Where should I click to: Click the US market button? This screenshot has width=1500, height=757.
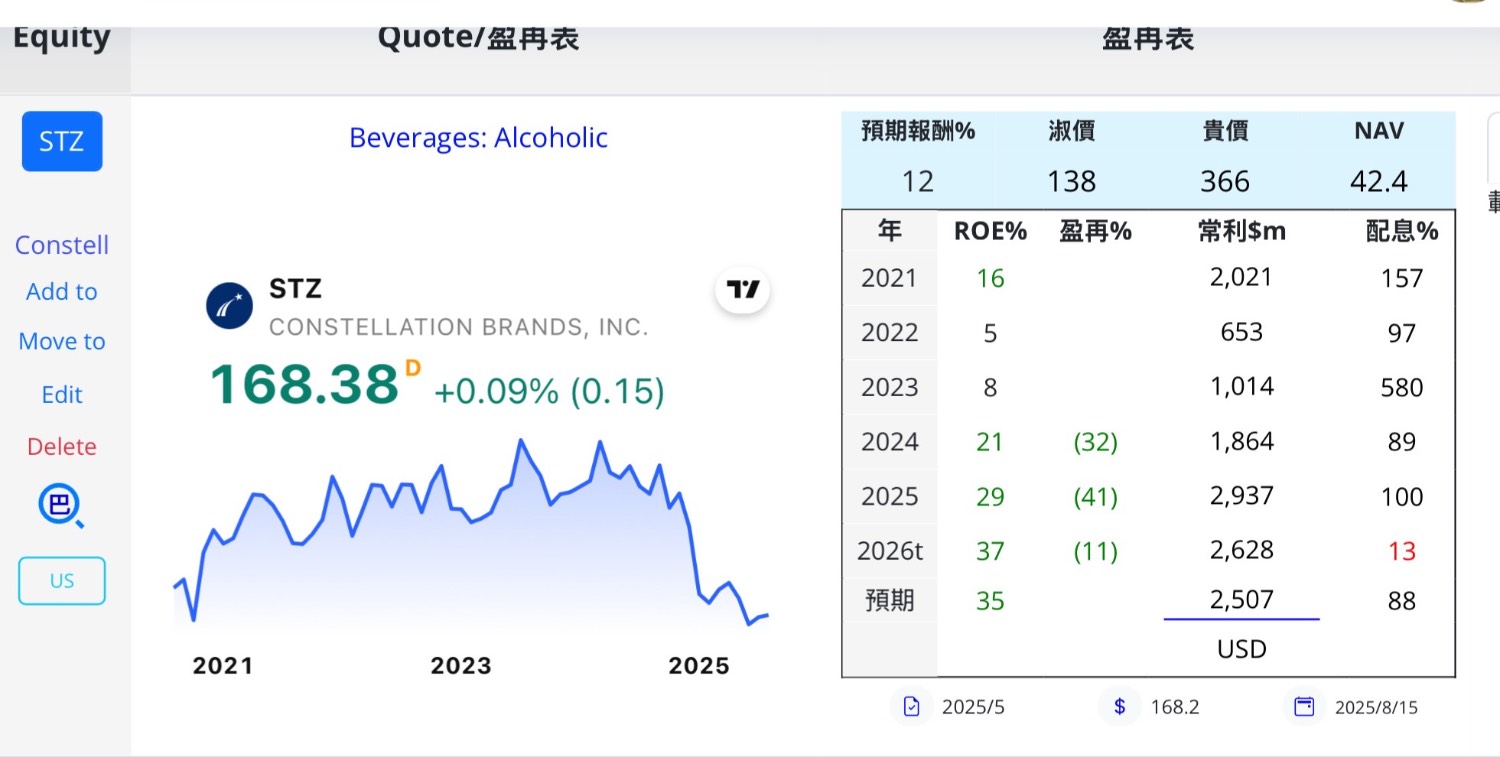(62, 581)
